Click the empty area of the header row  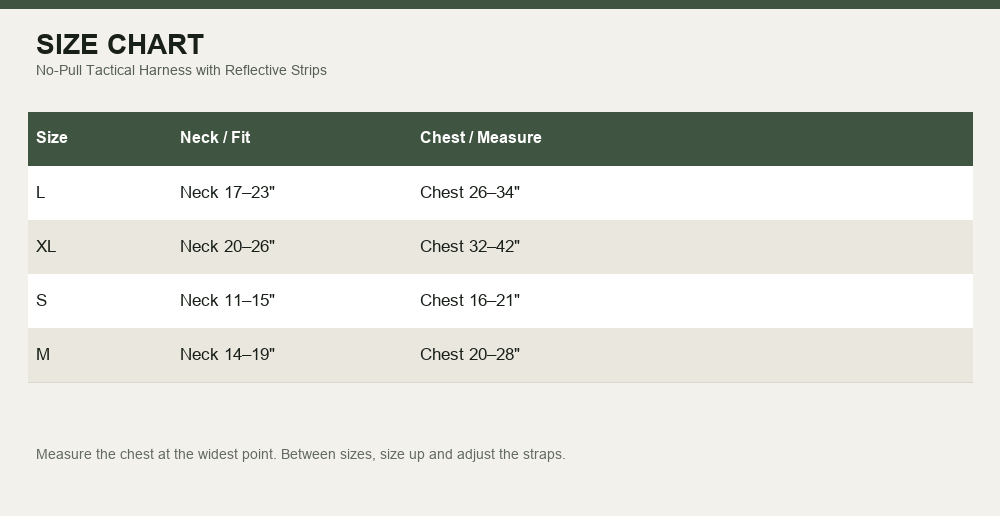coord(759,139)
